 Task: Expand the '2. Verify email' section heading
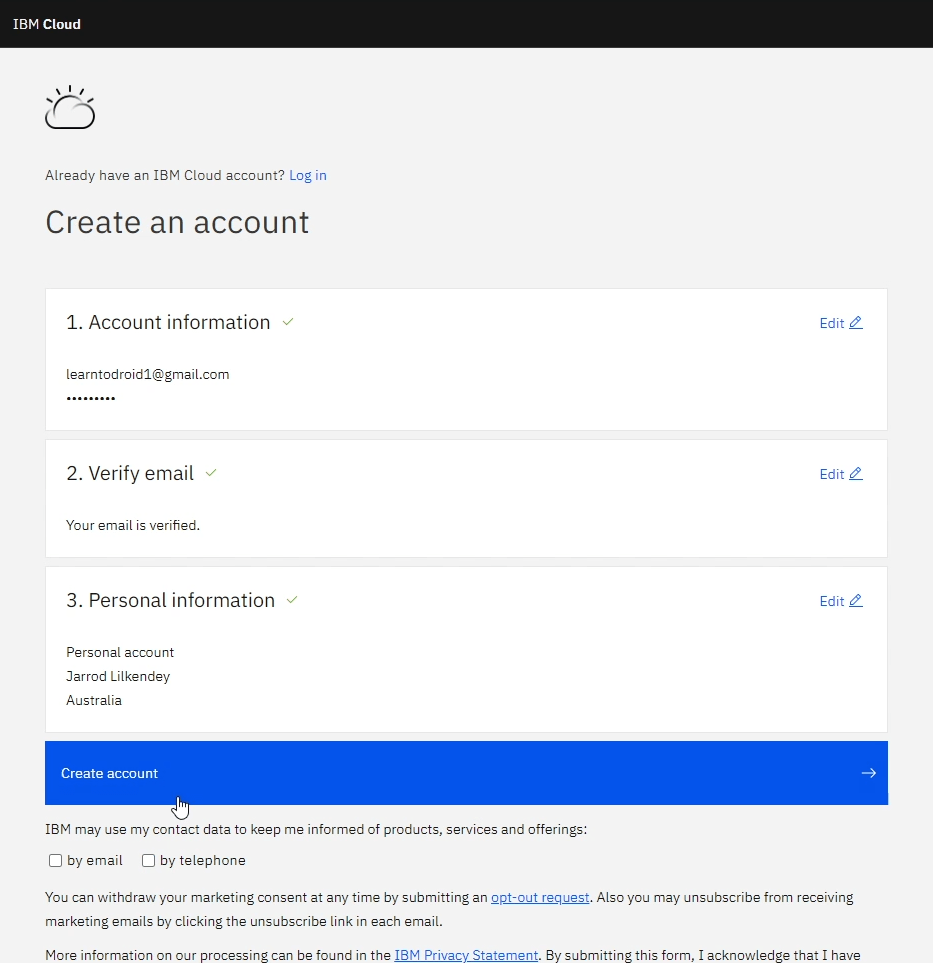click(x=130, y=474)
